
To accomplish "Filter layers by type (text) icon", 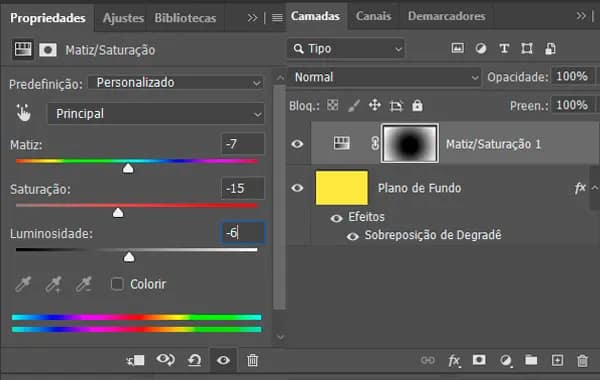I will coord(504,49).
